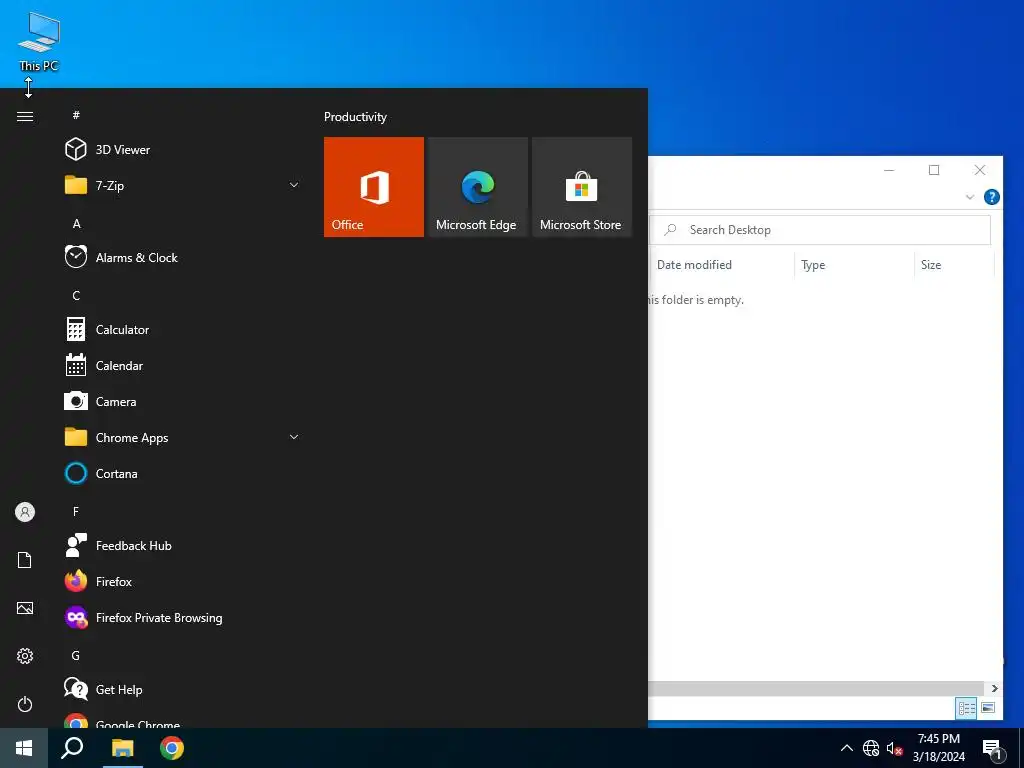
Task: Click the taskbar clock and date
Action: (x=938, y=748)
